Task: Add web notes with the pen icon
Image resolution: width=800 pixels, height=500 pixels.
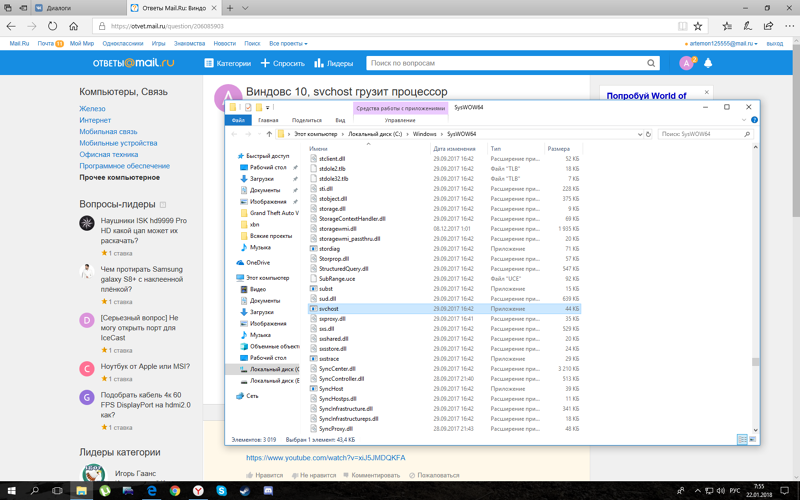Action: pos(747,26)
